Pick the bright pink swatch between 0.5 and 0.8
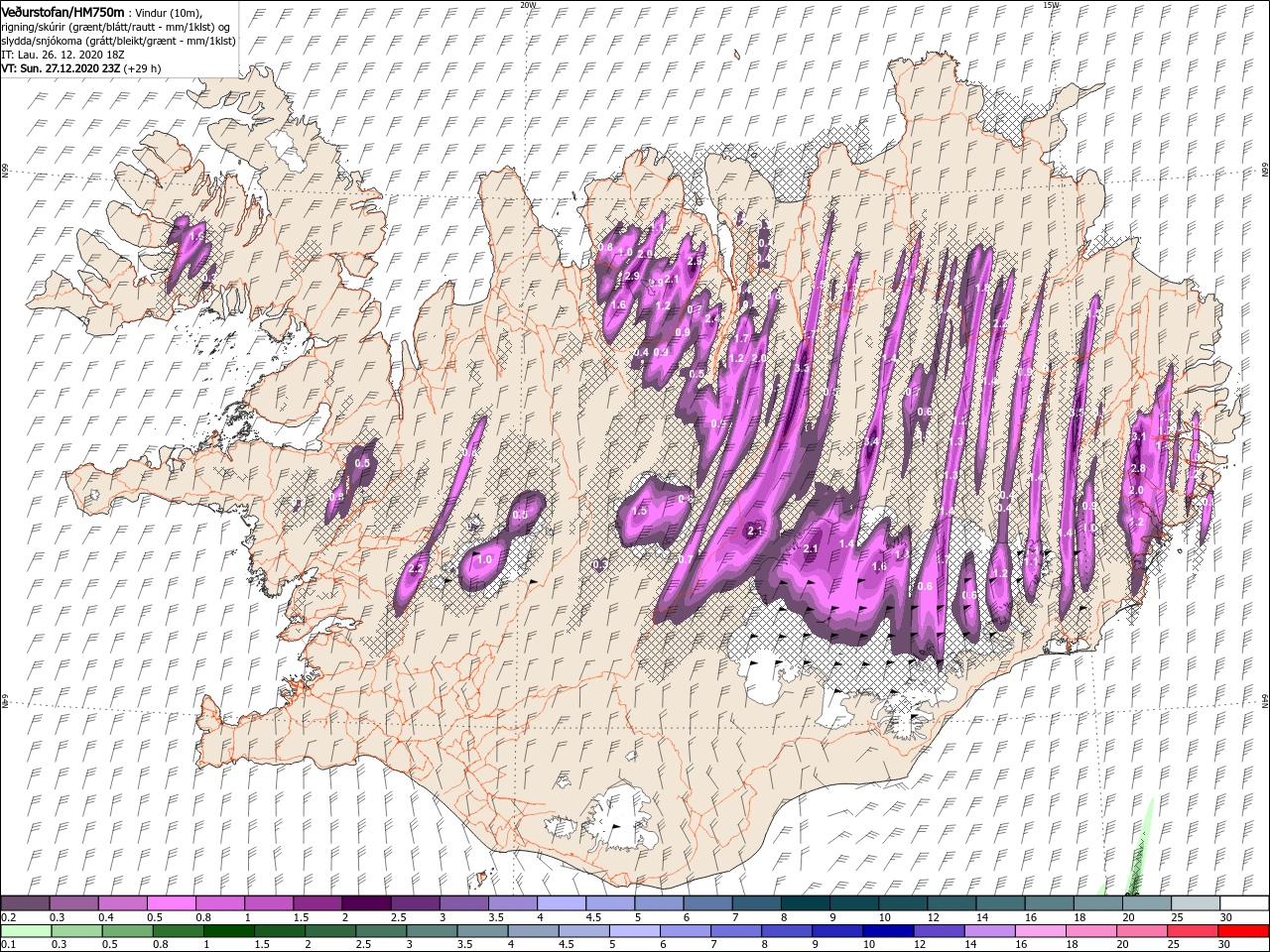The height and width of the screenshot is (952, 1270). [x=171, y=903]
